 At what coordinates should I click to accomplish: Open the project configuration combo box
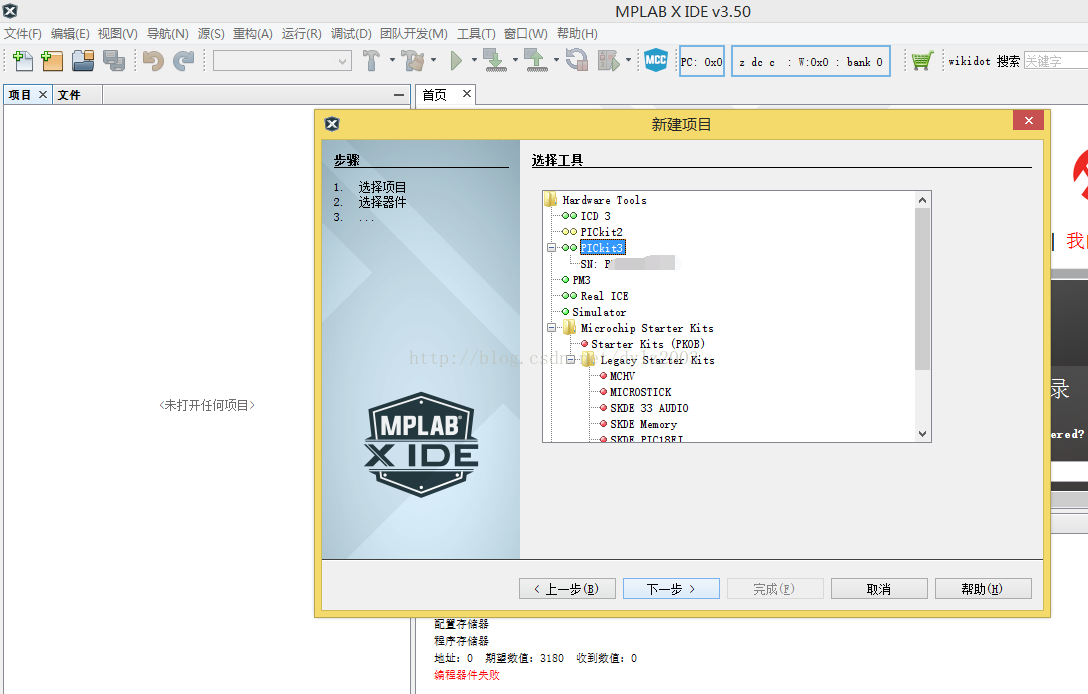[282, 61]
